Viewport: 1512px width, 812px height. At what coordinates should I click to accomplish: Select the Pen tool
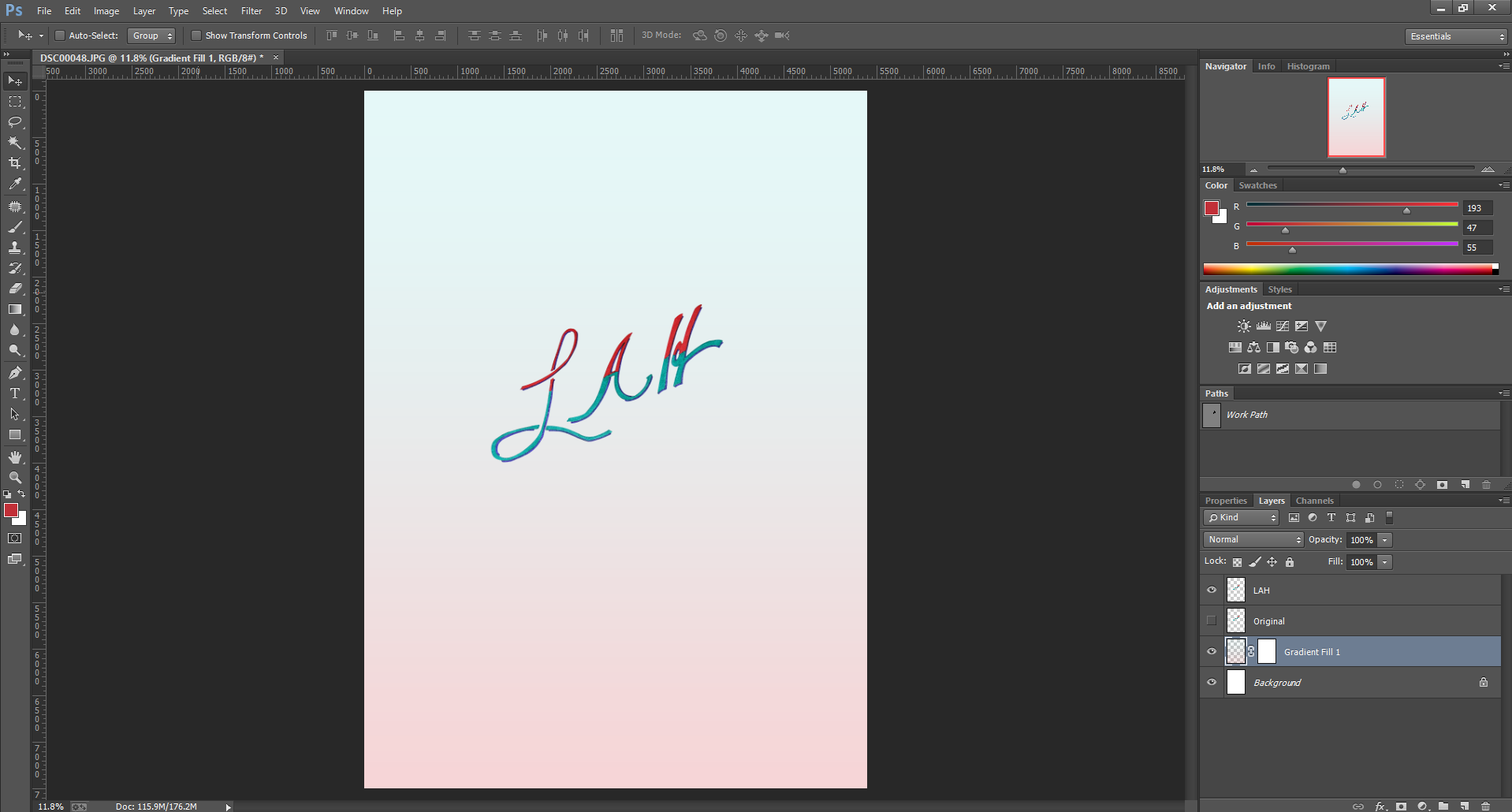pos(15,373)
